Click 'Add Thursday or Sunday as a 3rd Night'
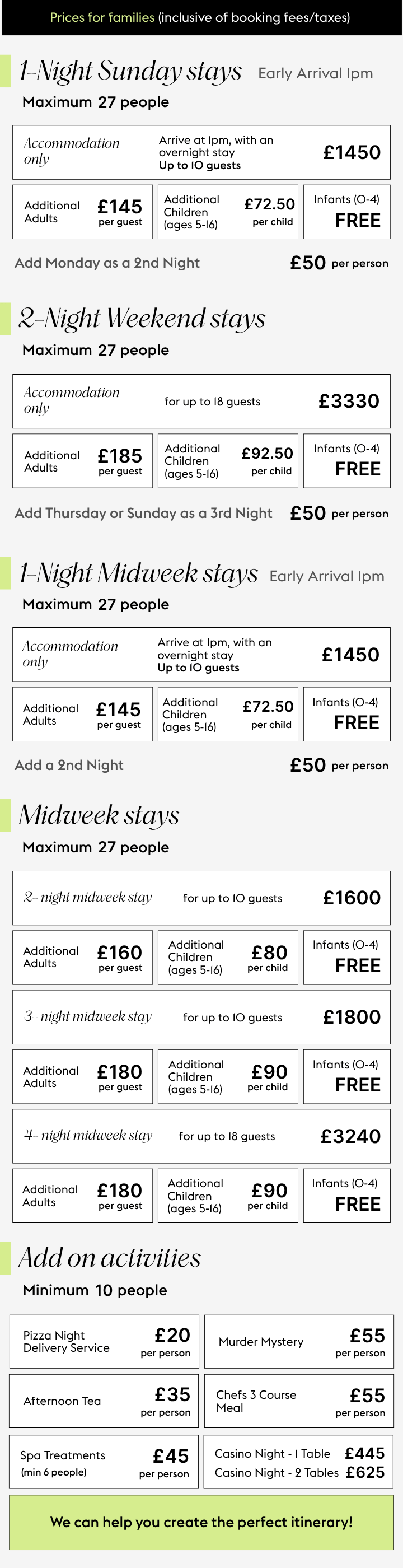This screenshot has width=403, height=1568. coord(143,513)
